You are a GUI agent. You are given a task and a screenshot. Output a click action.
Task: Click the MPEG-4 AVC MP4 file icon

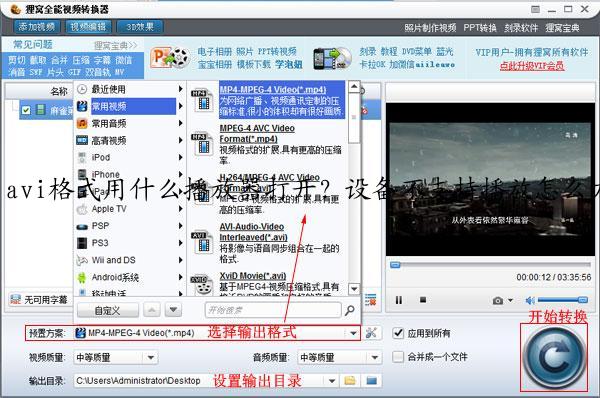pos(202,144)
